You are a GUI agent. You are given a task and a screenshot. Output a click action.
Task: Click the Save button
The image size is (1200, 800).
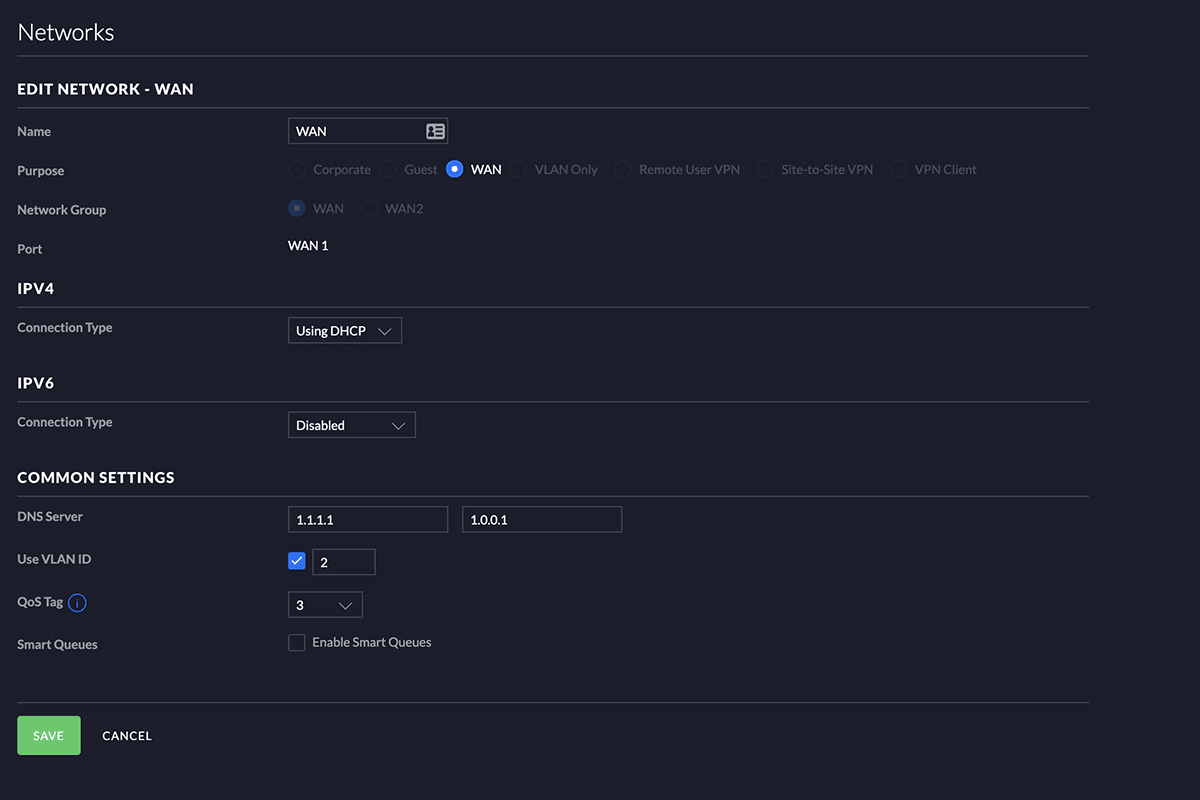point(49,735)
